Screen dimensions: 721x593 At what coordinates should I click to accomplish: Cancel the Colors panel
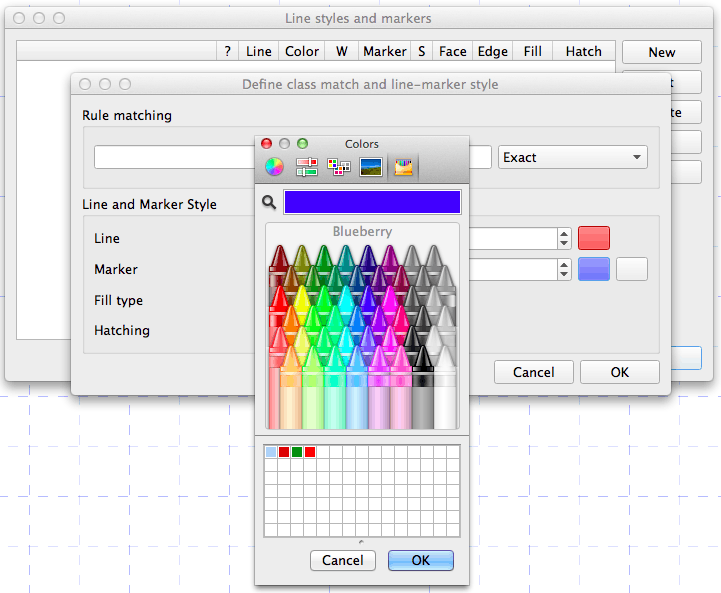(x=343, y=560)
